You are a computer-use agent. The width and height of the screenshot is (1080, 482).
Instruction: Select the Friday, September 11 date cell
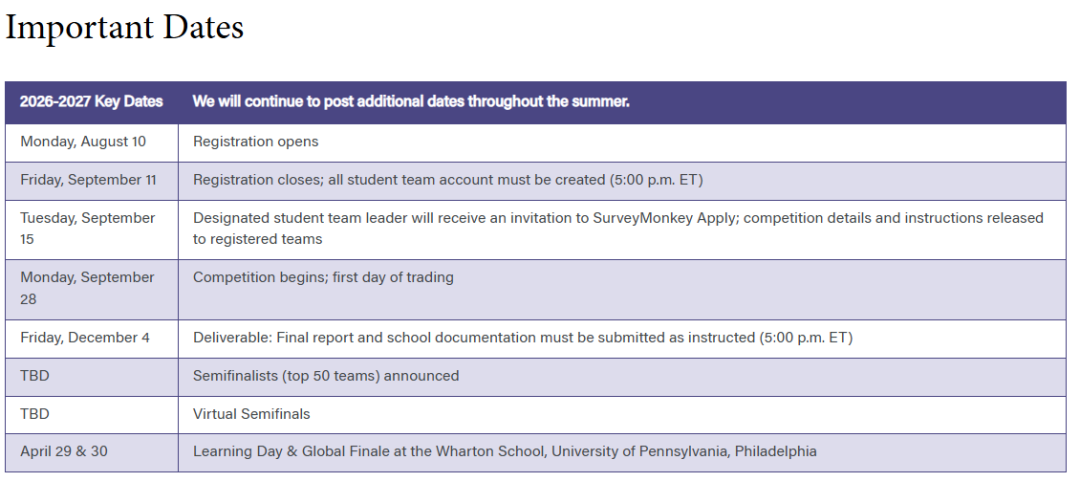click(92, 181)
